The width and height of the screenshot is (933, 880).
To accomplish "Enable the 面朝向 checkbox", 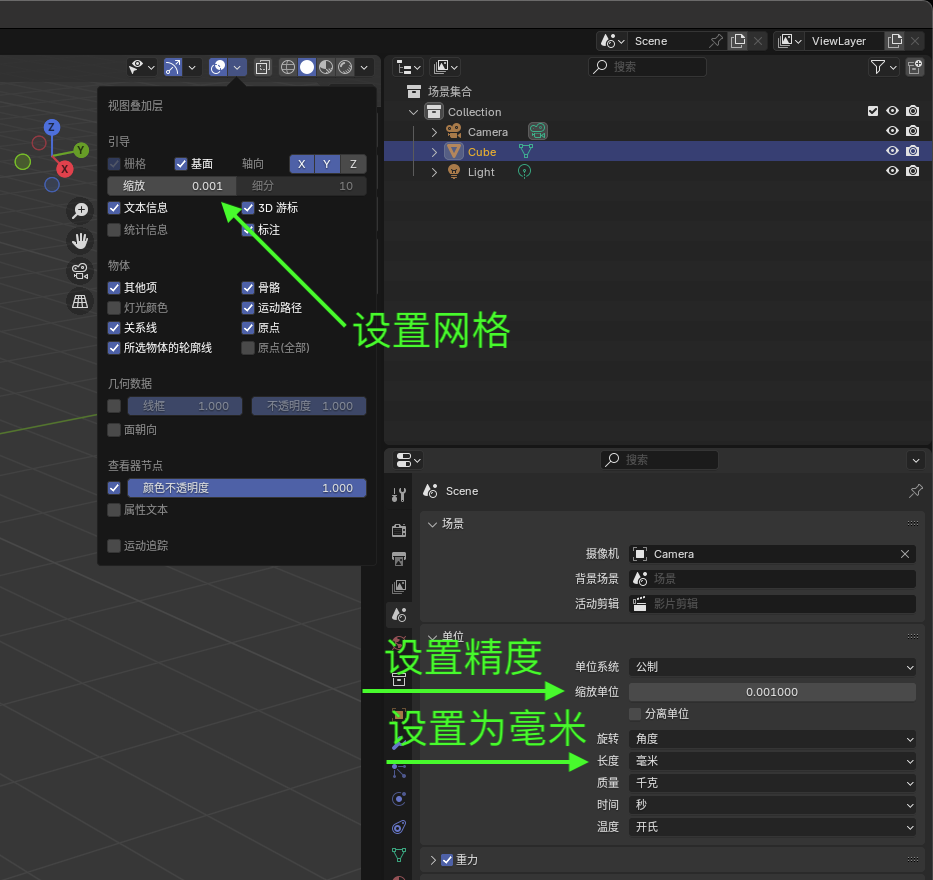I will [114, 430].
